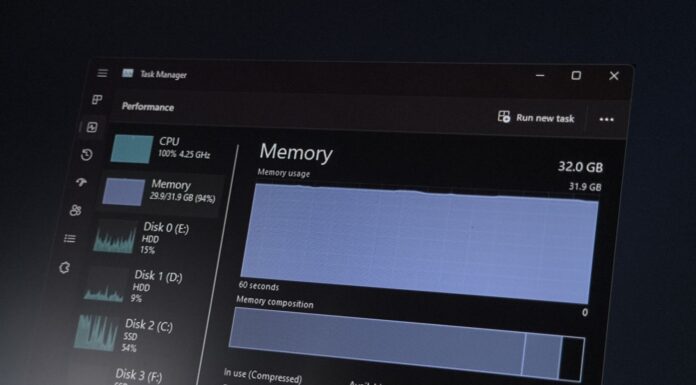Screen dimensions: 696x385
Task: Select Disk 3 (F:) in the list
Action: click(x=138, y=376)
